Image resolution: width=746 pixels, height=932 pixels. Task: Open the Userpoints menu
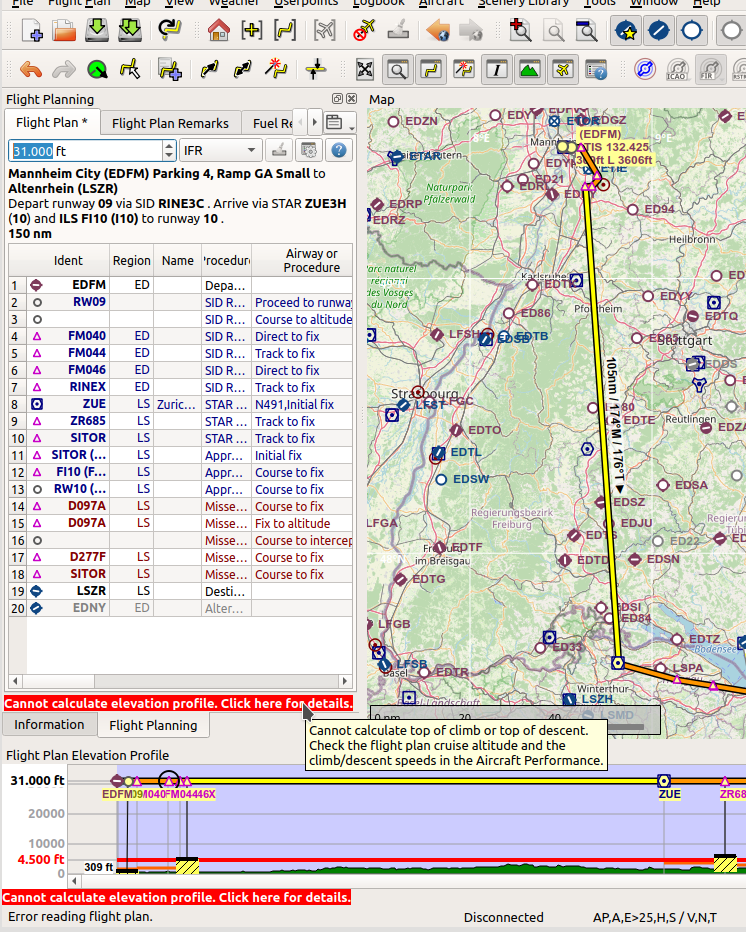click(x=306, y=3)
